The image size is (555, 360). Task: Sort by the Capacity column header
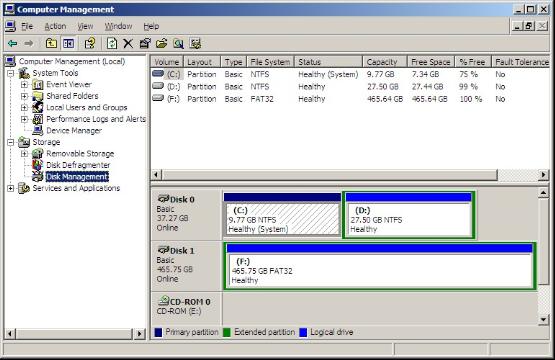pyautogui.click(x=385, y=62)
